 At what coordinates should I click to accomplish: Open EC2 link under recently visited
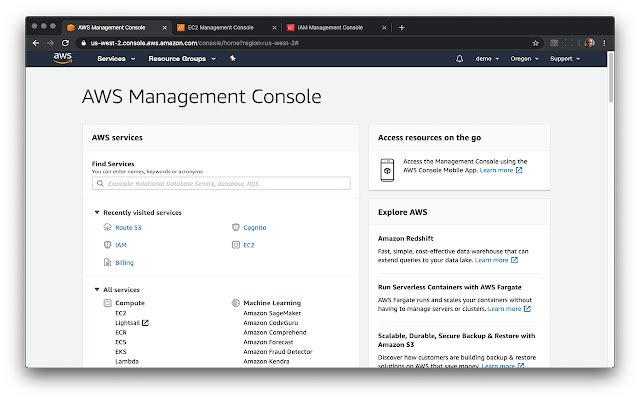[249, 245]
